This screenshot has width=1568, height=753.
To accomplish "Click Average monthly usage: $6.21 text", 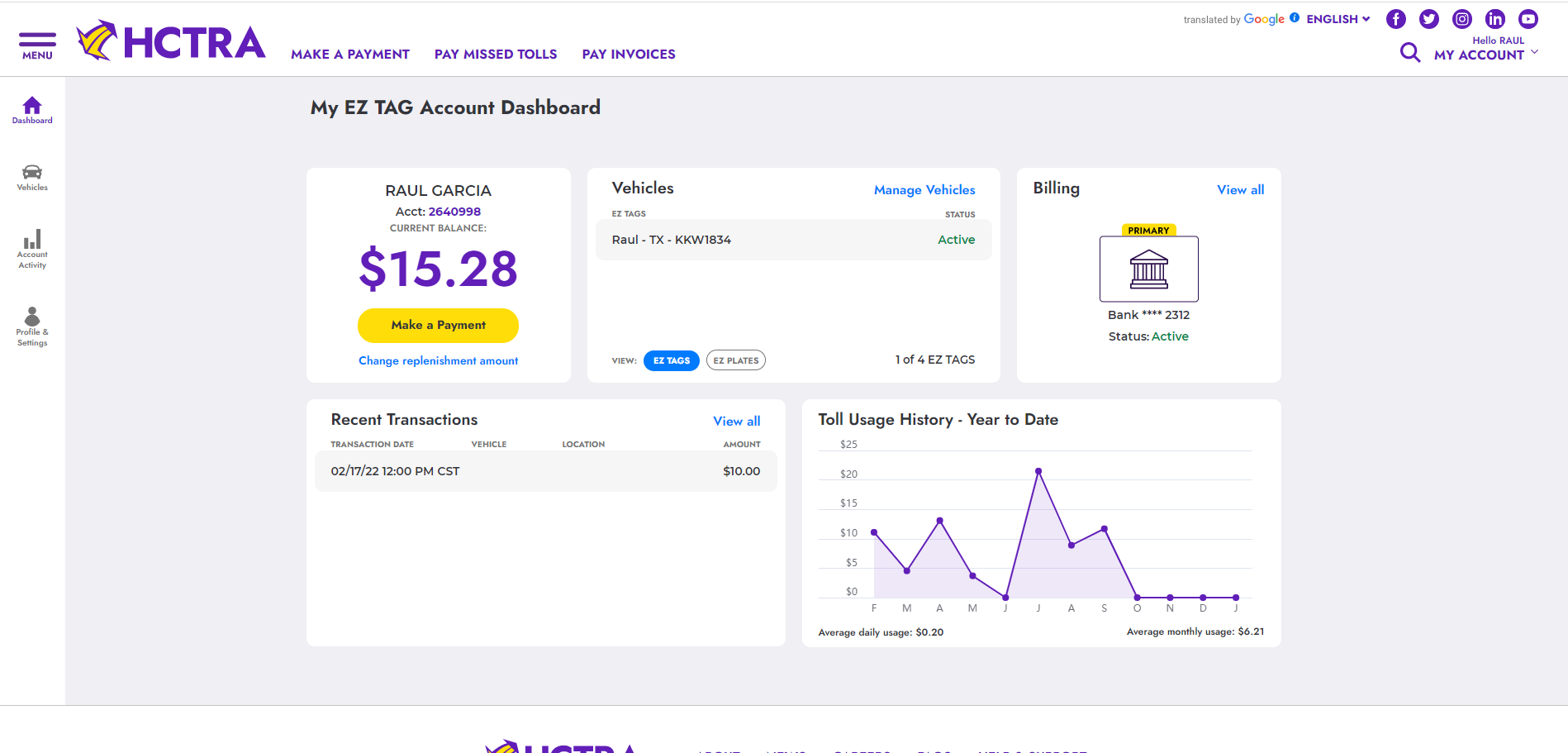I will point(1195,631).
